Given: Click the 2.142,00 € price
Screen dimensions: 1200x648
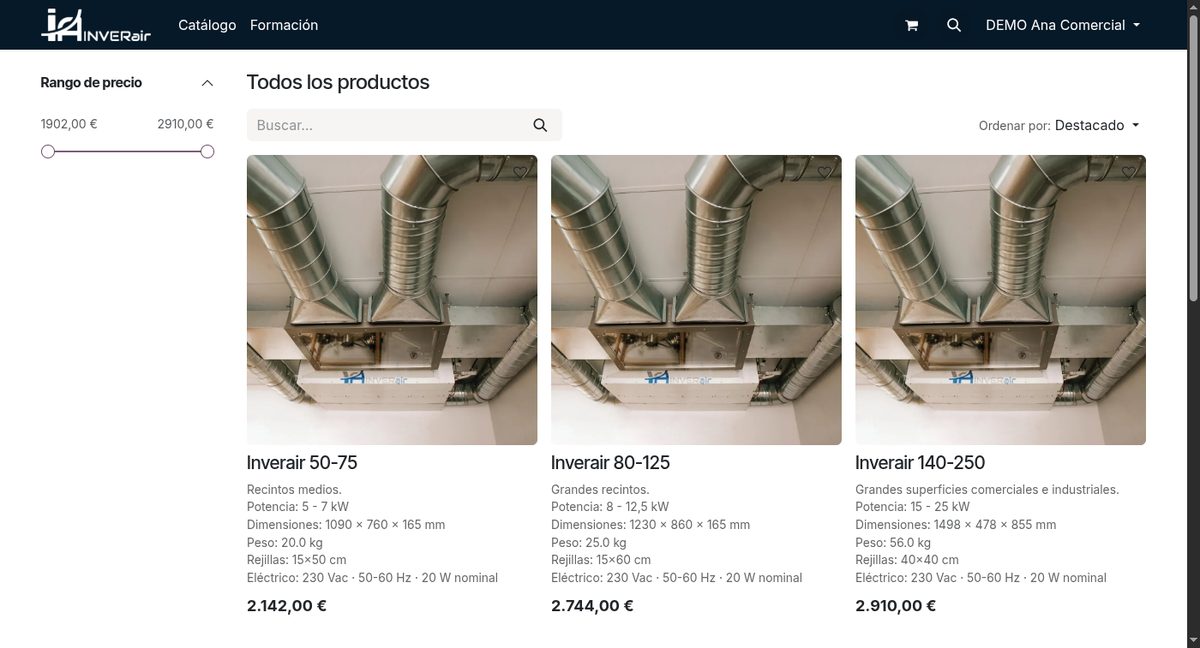Looking at the screenshot, I should pos(287,605).
